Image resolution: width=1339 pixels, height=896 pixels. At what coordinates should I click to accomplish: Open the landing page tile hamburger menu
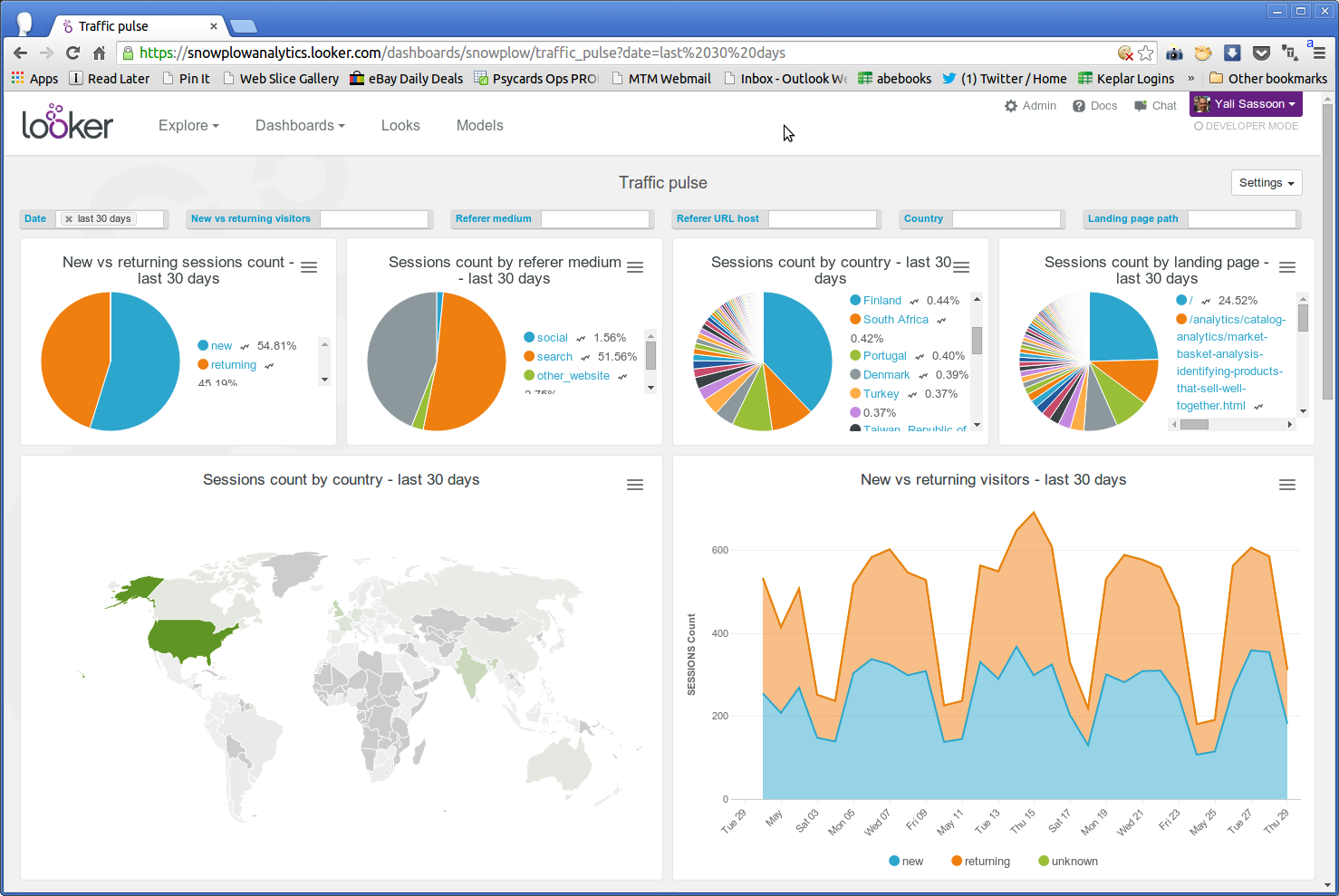(x=1286, y=267)
